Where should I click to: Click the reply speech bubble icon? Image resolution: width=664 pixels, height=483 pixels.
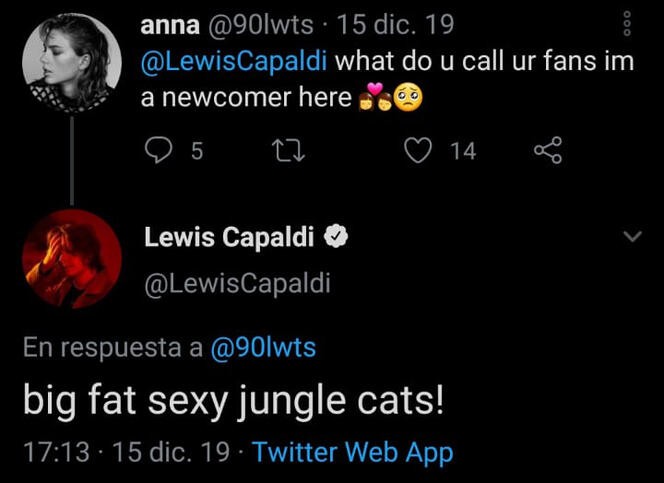(160, 150)
